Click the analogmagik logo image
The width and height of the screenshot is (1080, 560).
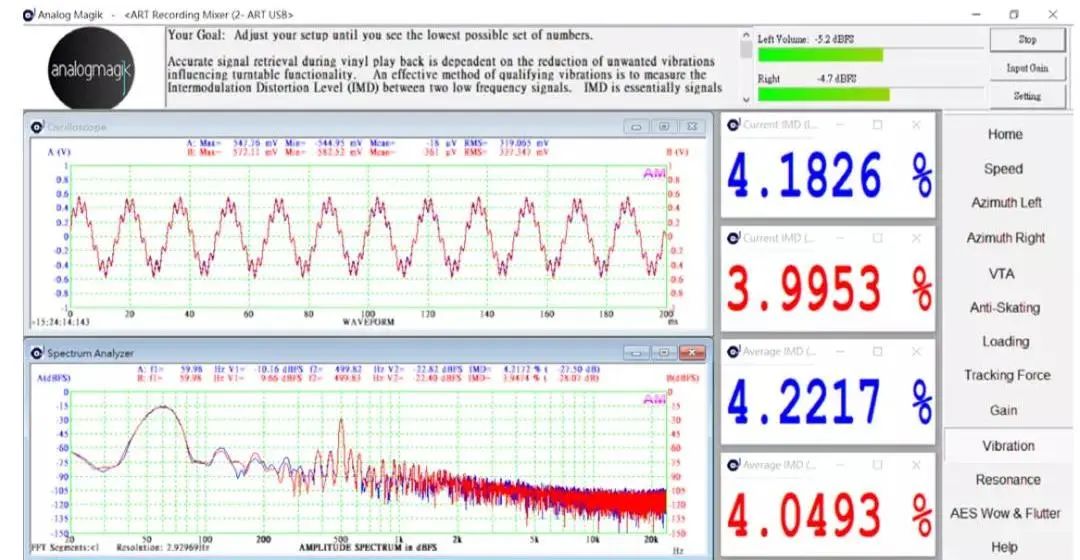point(91,68)
